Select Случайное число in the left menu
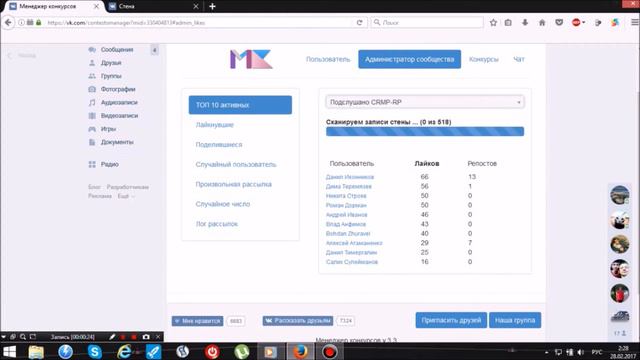The width and height of the screenshot is (640, 360). pyautogui.click(x=222, y=204)
